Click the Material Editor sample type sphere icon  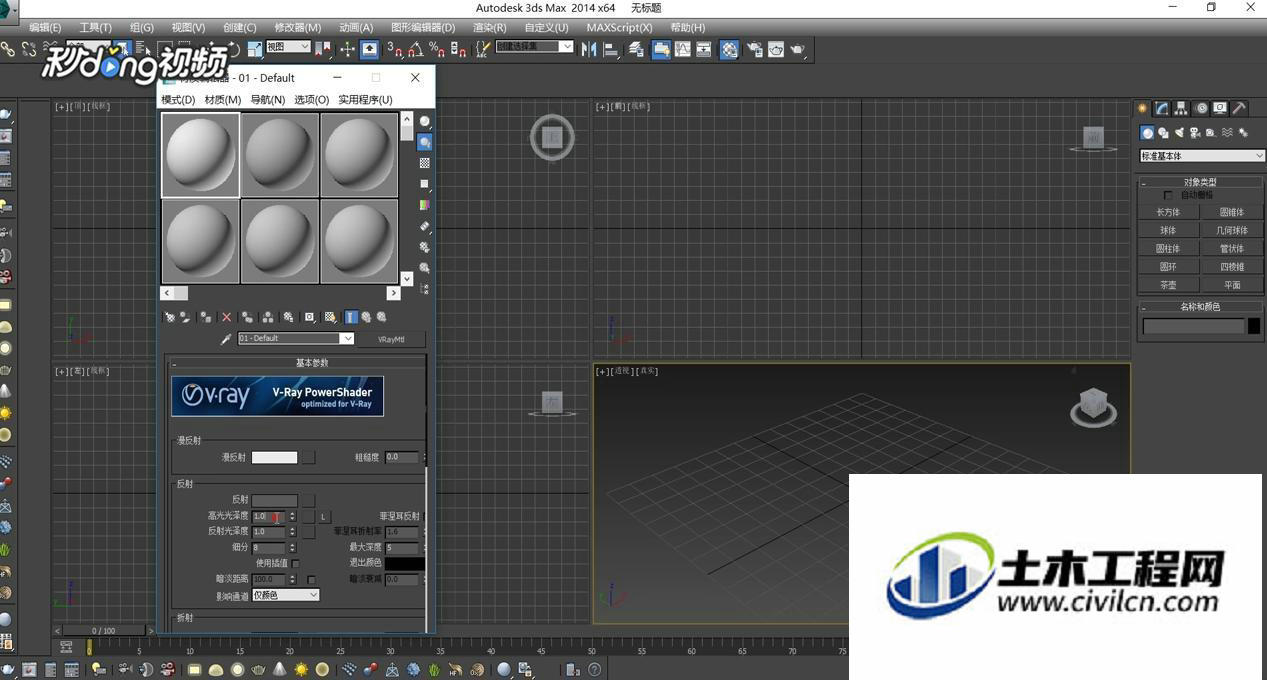[x=425, y=121]
